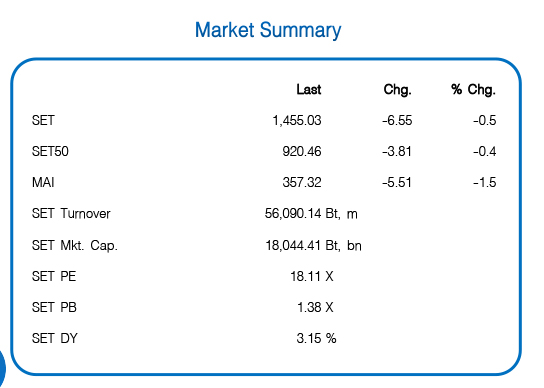Click the MAI row label
Viewport: 544px width, 388px height.
(43, 182)
